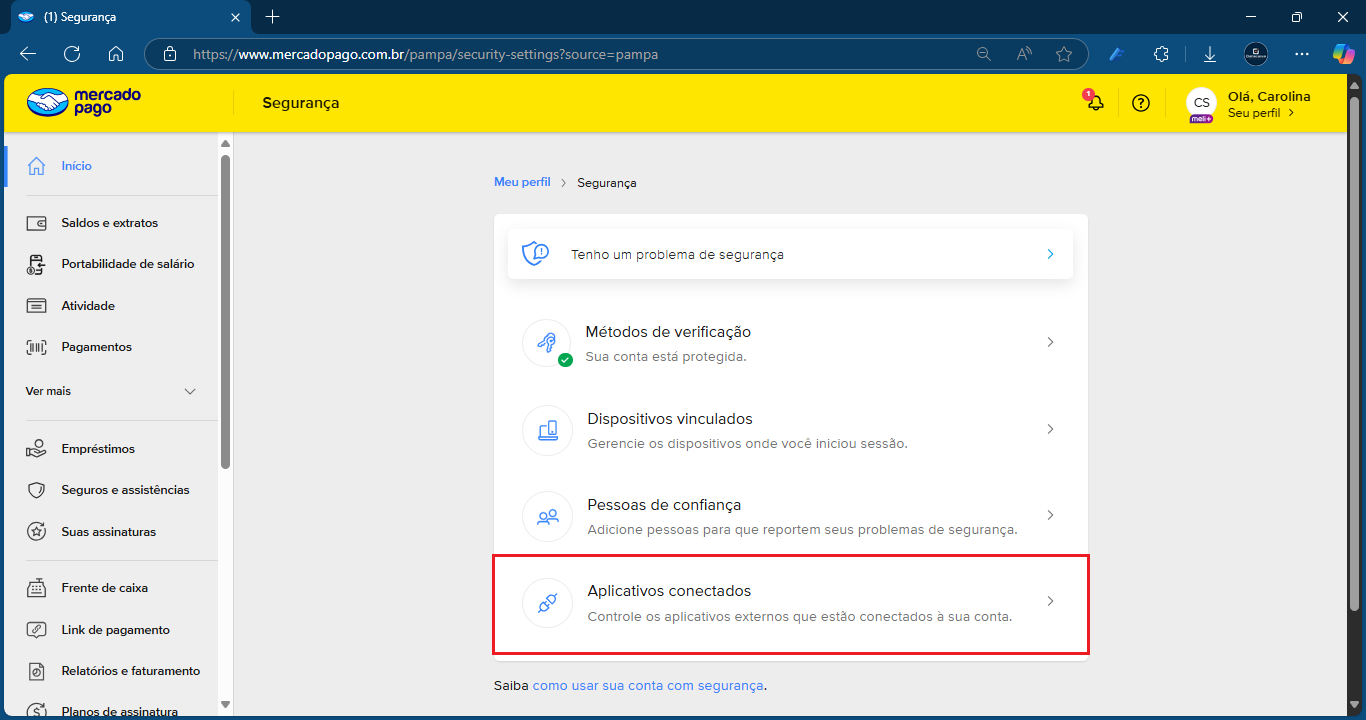Open the Copilot icon in the browser
This screenshot has height=720, width=1366.
1343,53
